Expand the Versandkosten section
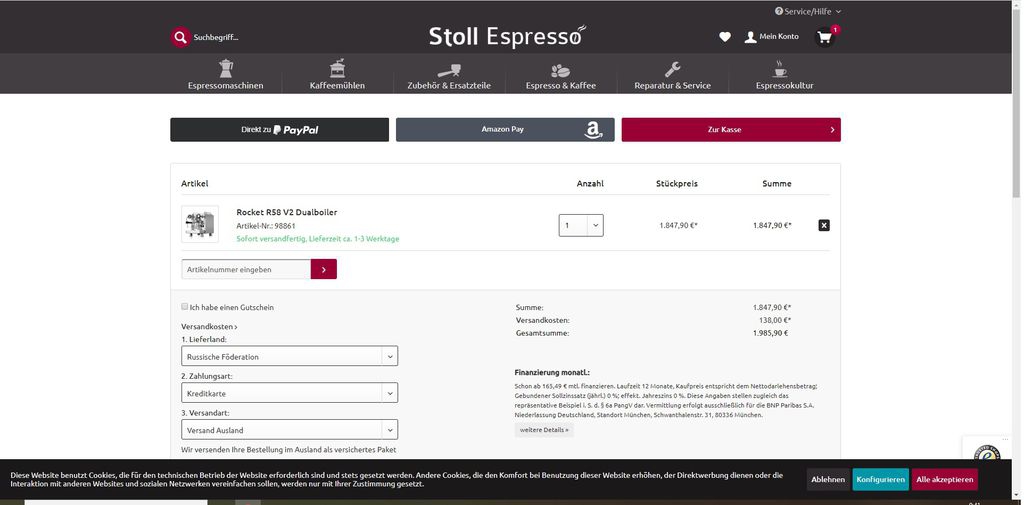The image size is (1024, 505). point(209,326)
